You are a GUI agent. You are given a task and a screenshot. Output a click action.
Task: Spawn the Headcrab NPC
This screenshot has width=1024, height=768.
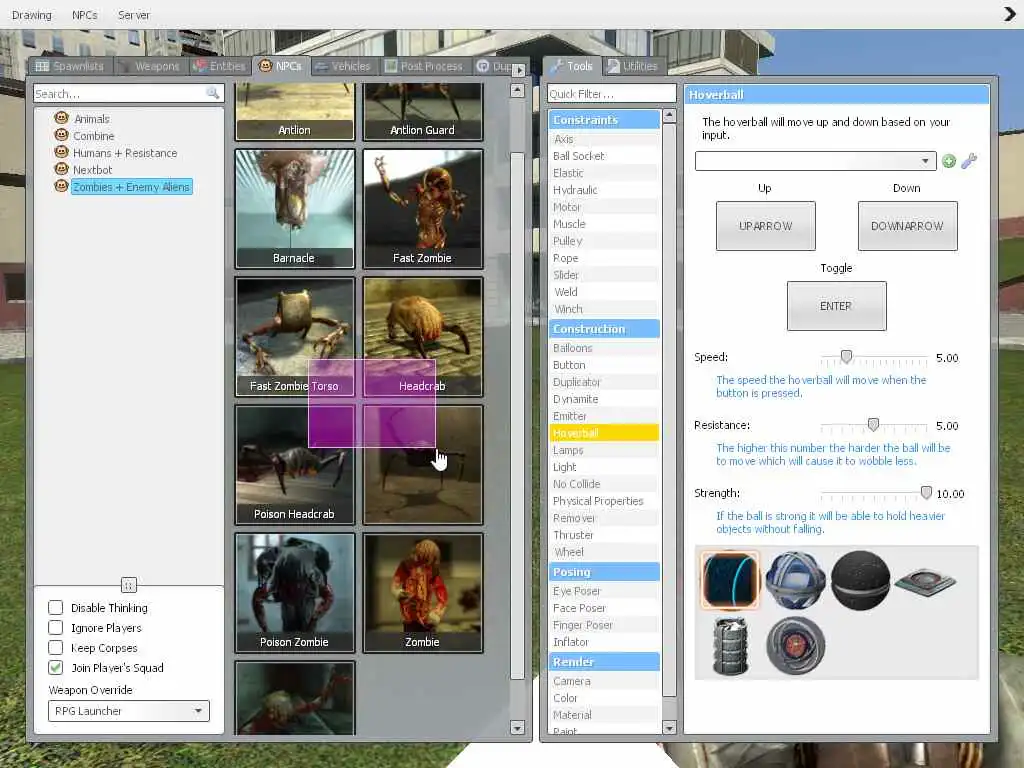coord(423,336)
